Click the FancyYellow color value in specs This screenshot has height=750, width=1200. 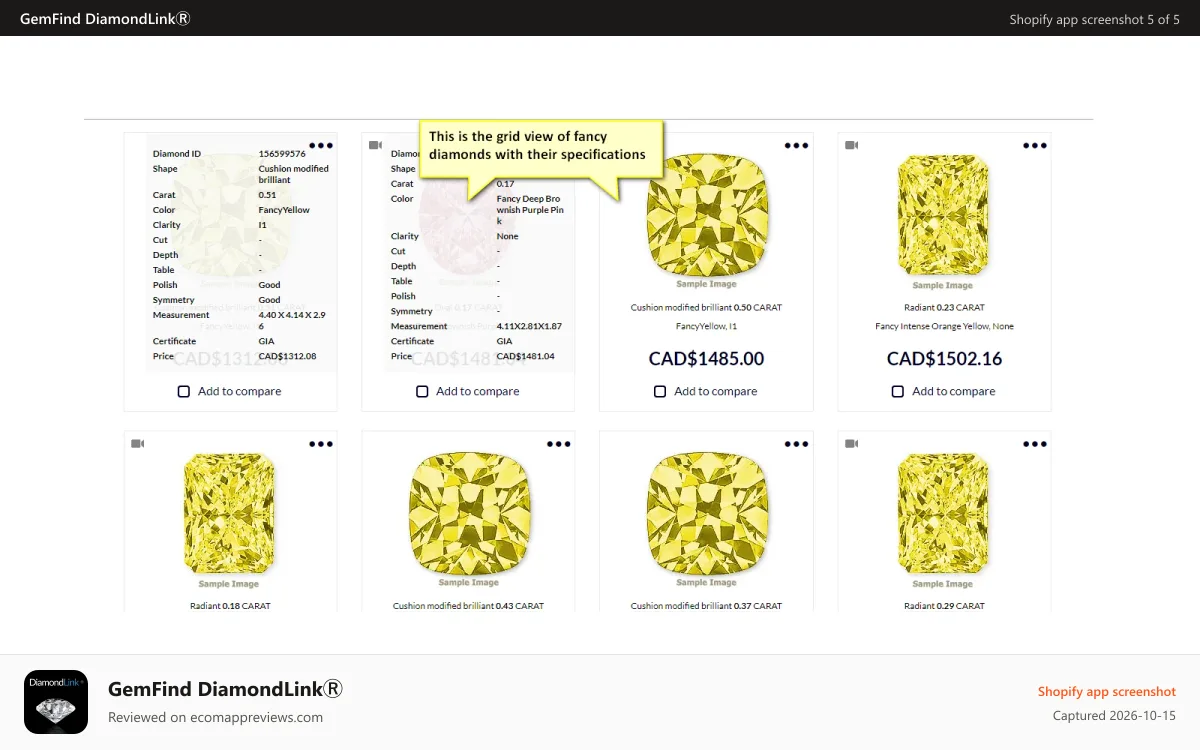284,210
